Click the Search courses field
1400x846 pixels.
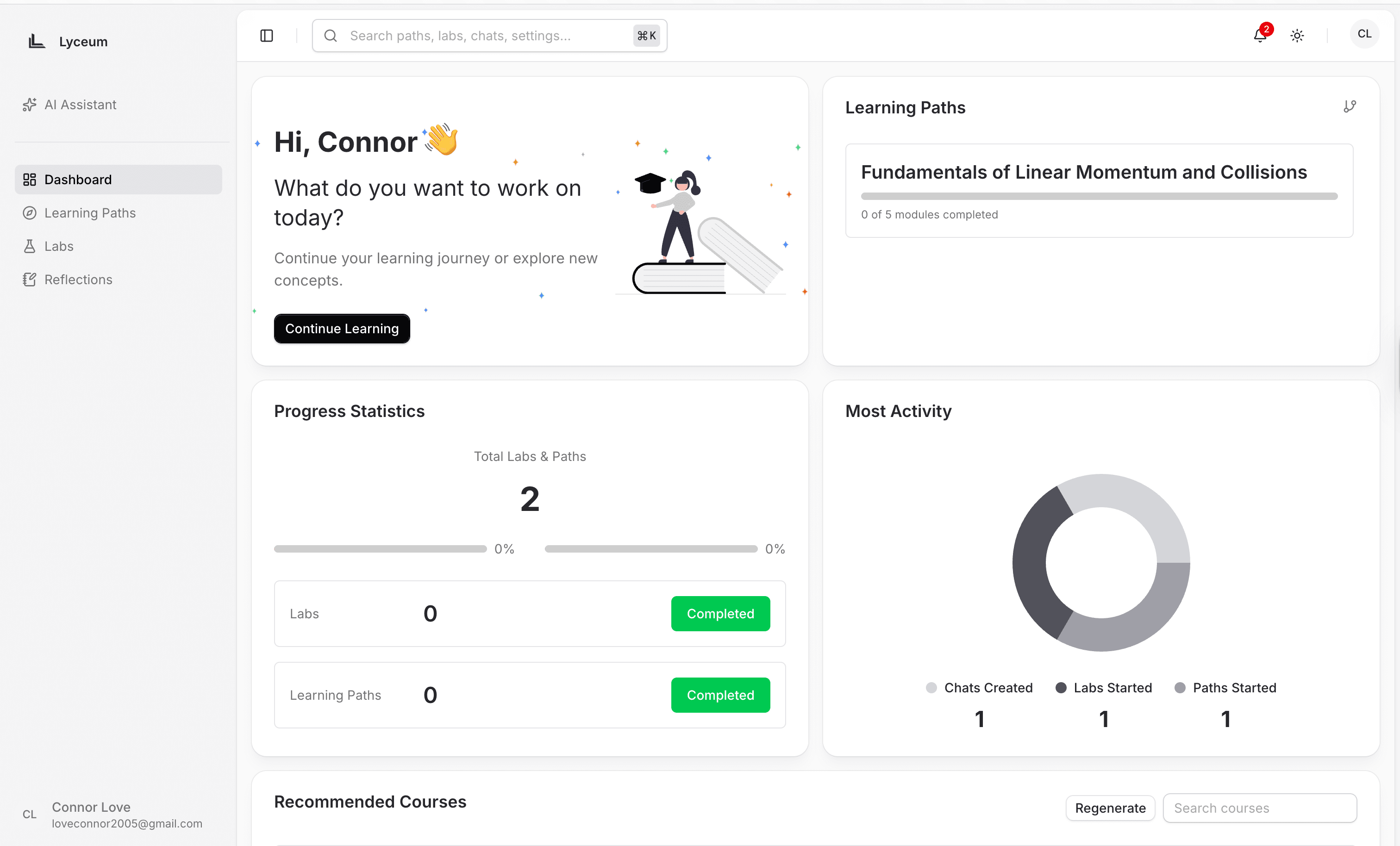pyautogui.click(x=1259, y=808)
